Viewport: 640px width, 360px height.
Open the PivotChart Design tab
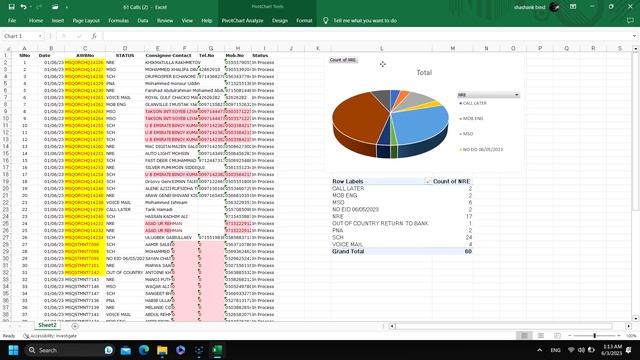pyautogui.click(x=280, y=20)
